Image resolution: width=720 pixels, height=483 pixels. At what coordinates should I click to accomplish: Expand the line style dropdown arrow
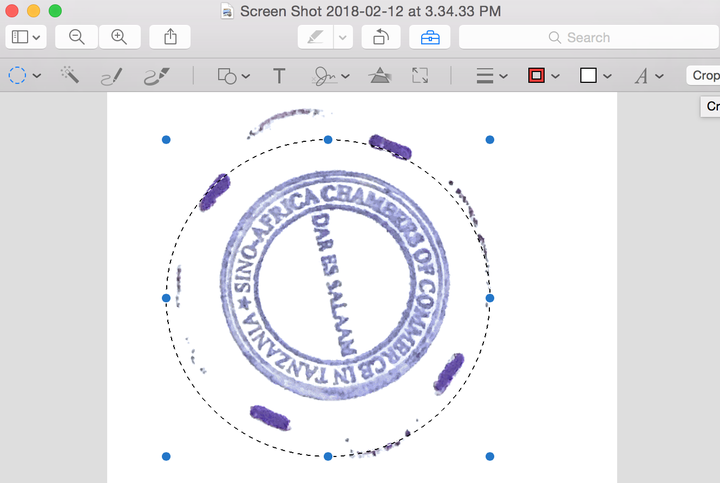pyautogui.click(x=504, y=76)
